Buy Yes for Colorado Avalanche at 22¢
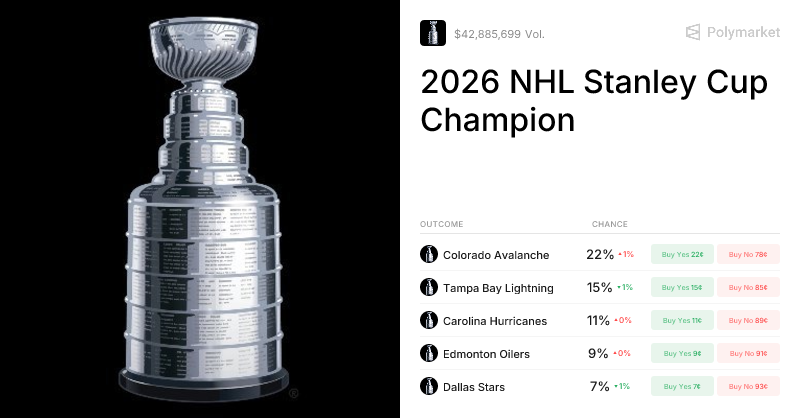 682,255
